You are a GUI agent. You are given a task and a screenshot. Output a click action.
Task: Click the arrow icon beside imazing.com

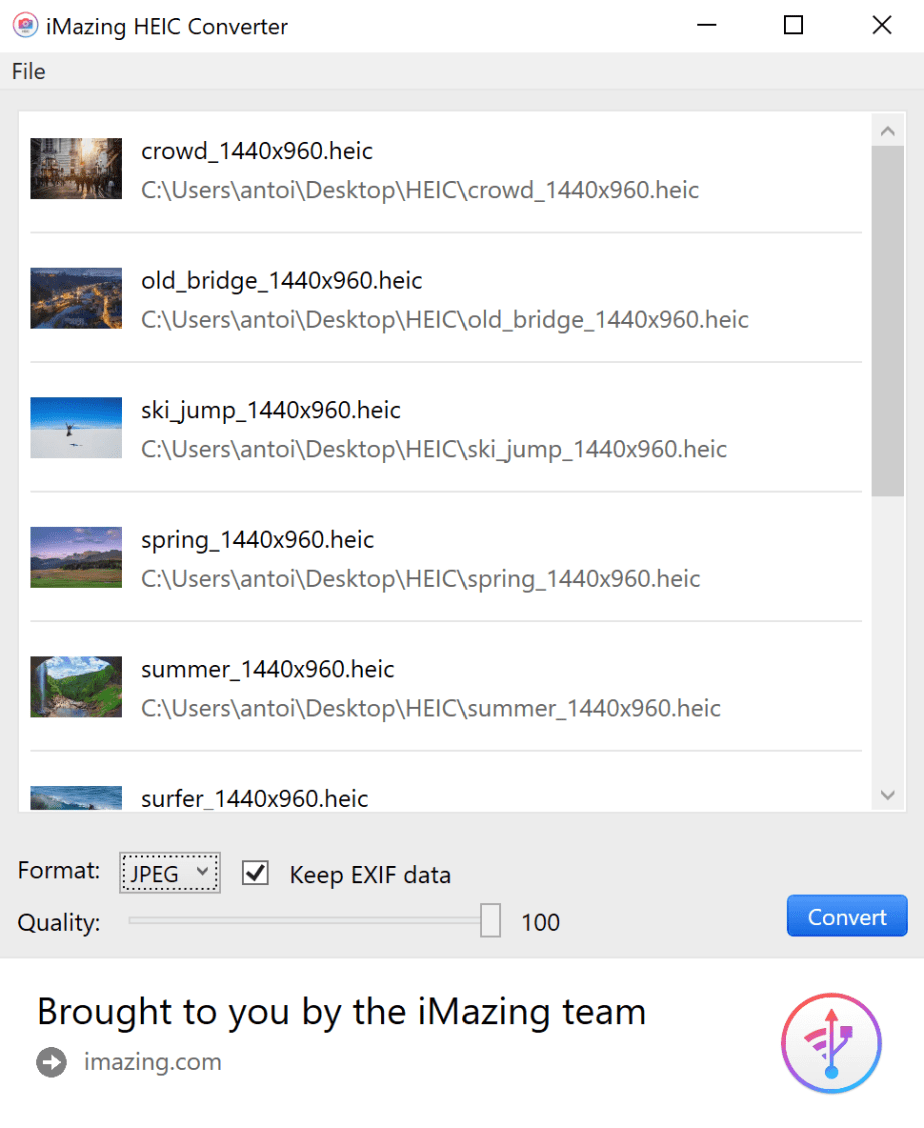(51, 1062)
